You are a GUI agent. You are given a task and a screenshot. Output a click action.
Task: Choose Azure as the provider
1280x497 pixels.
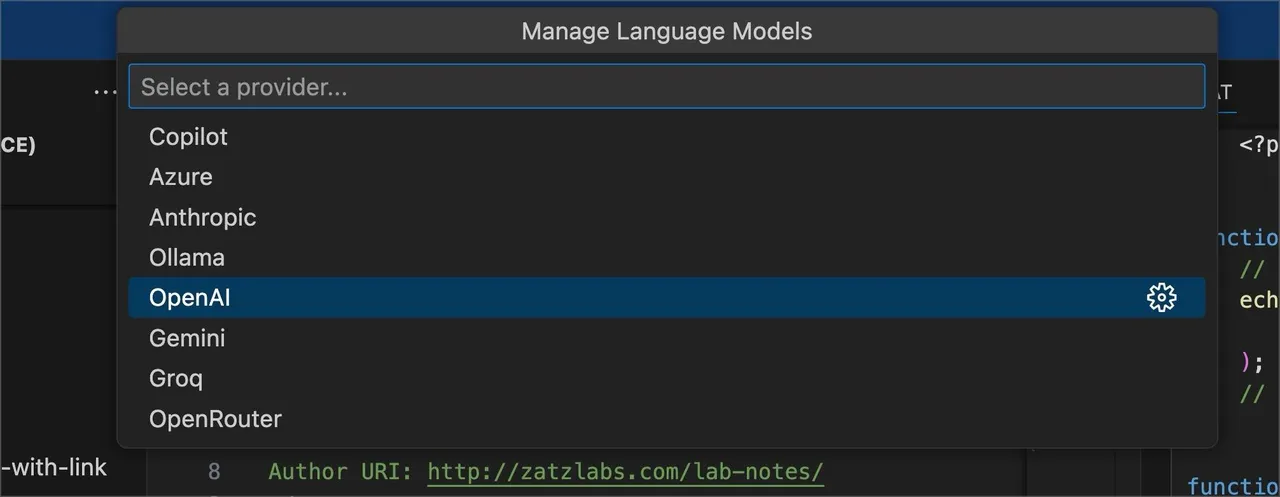tap(666, 177)
